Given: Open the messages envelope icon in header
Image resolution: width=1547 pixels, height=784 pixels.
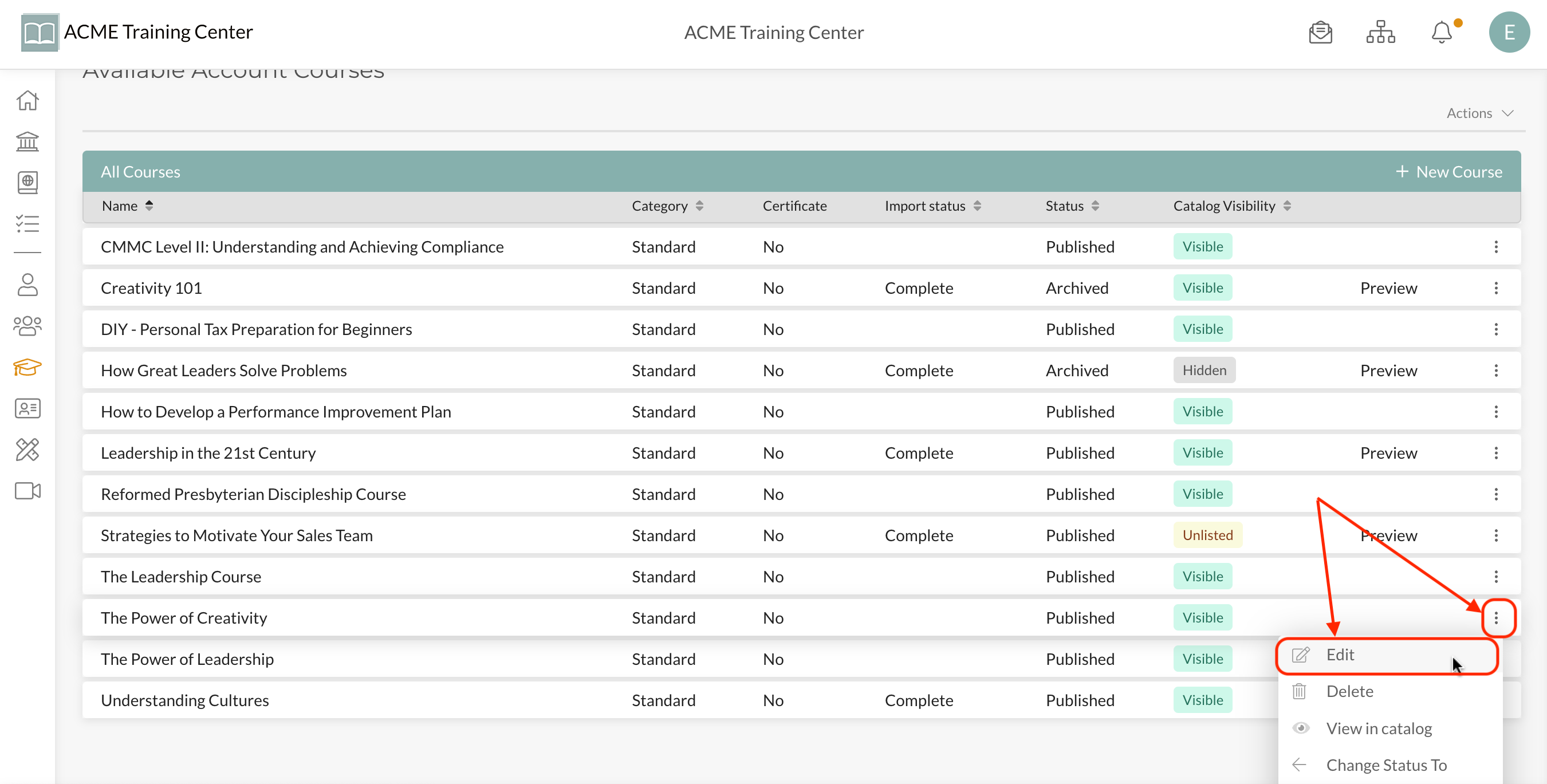Looking at the screenshot, I should pyautogui.click(x=1321, y=33).
